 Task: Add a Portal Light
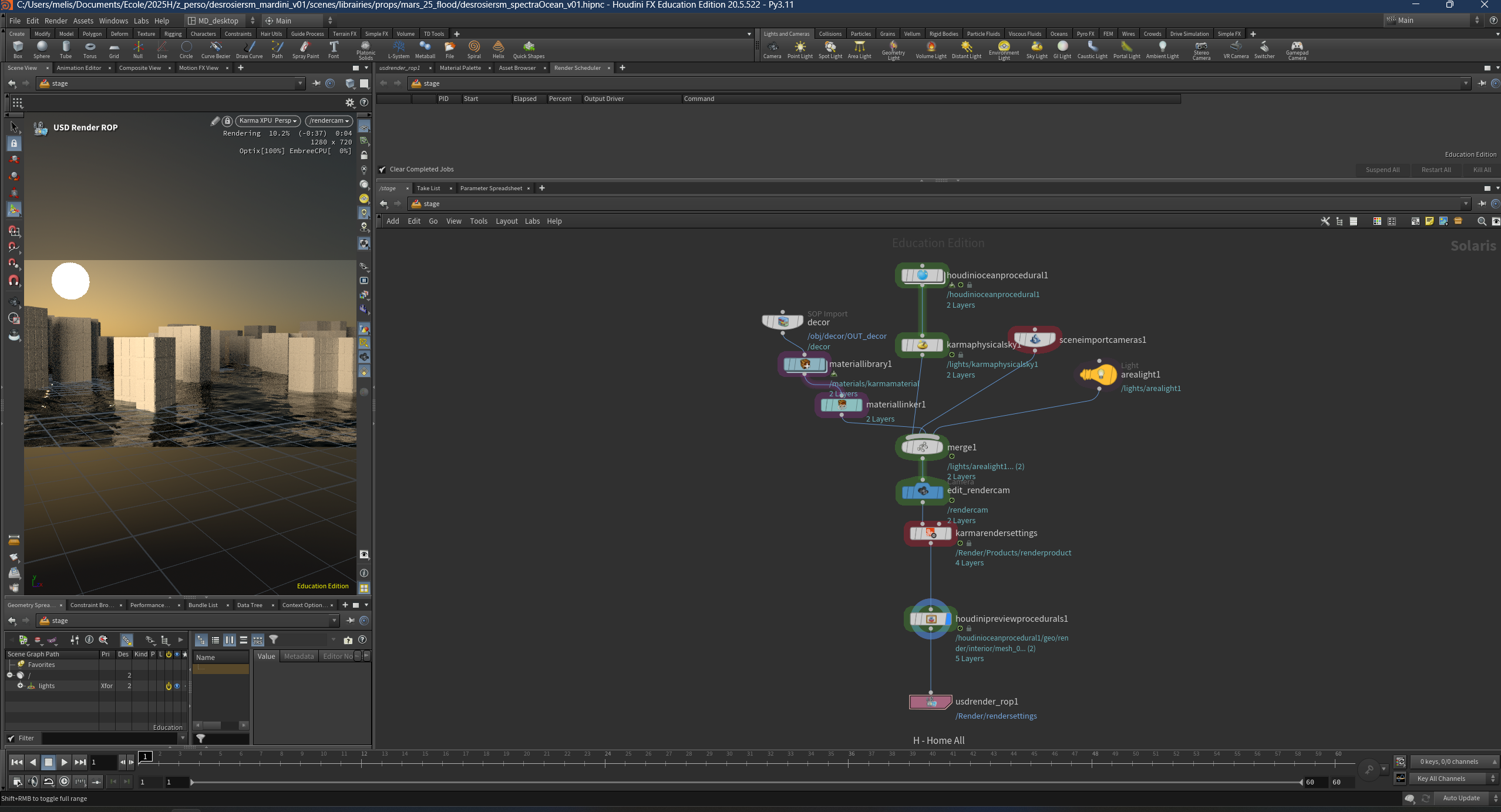(1126, 49)
